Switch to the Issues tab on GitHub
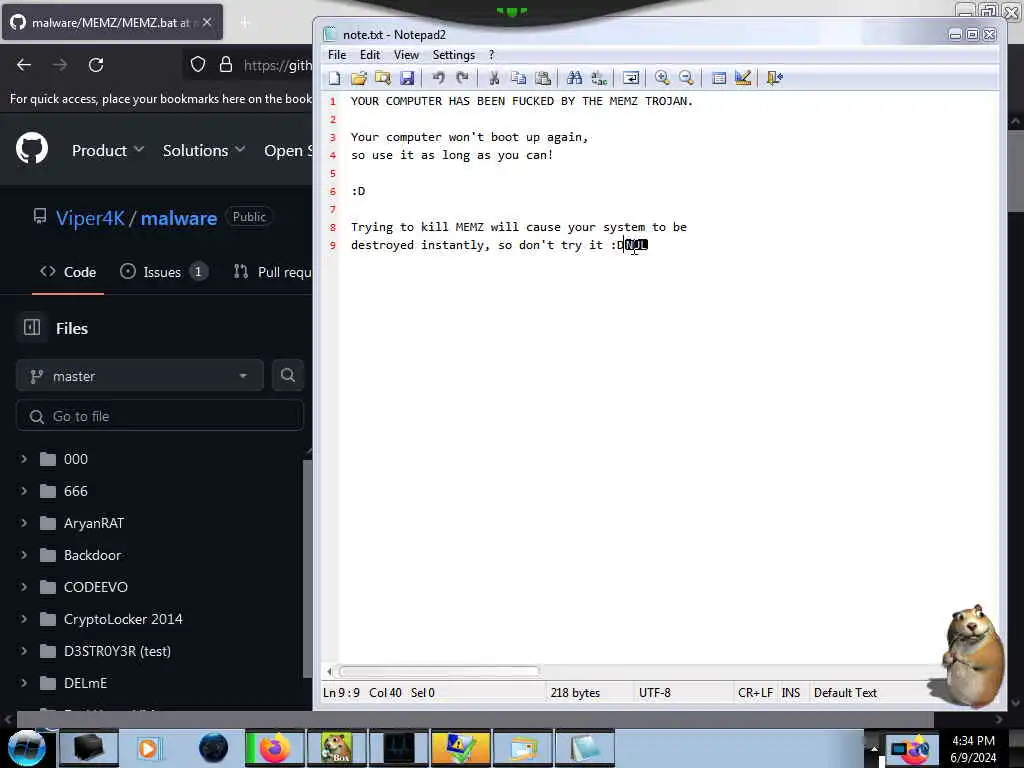This screenshot has height=768, width=1024. (x=163, y=272)
